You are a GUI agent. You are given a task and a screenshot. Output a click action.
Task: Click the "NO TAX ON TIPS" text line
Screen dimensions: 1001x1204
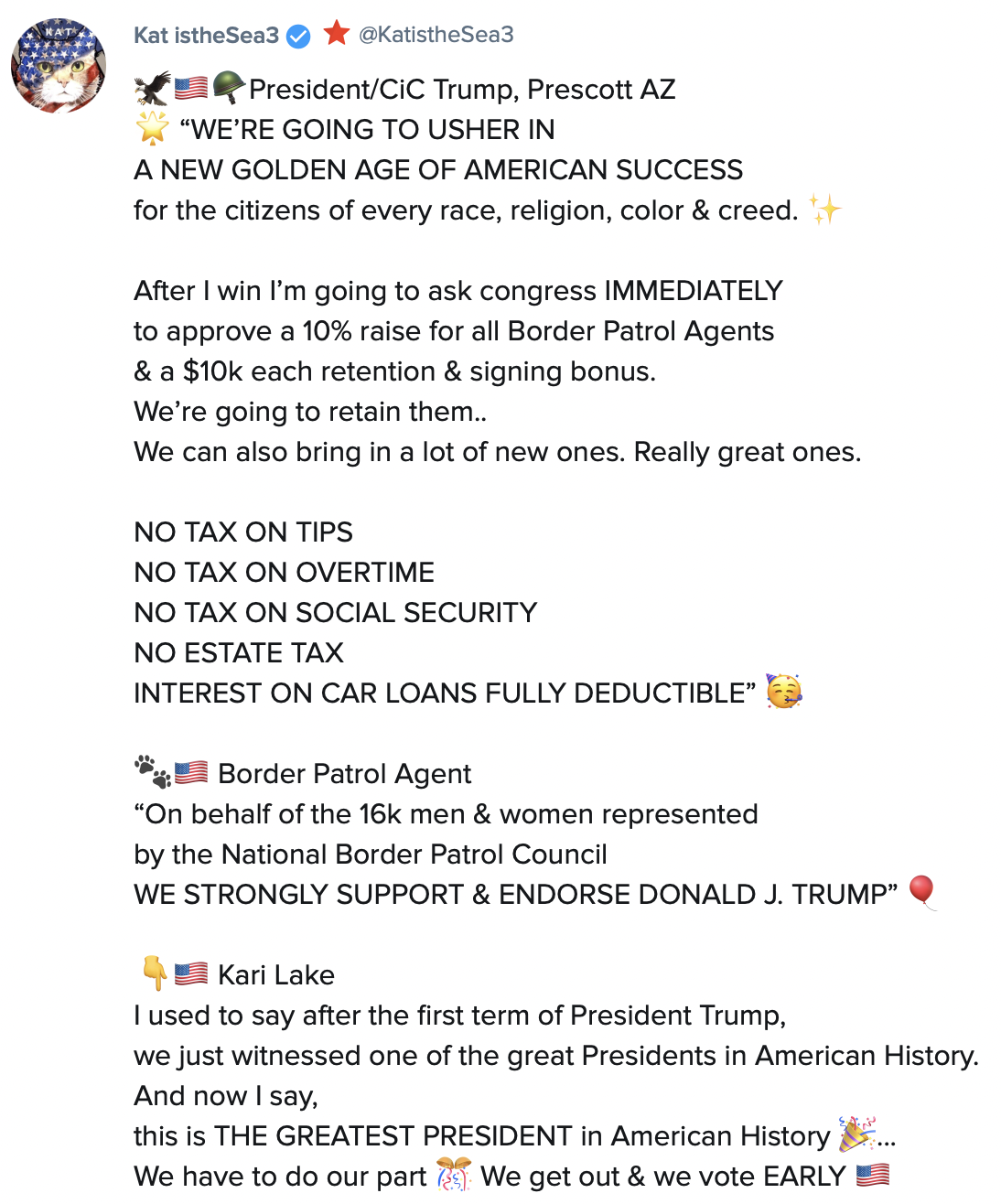pos(243,532)
